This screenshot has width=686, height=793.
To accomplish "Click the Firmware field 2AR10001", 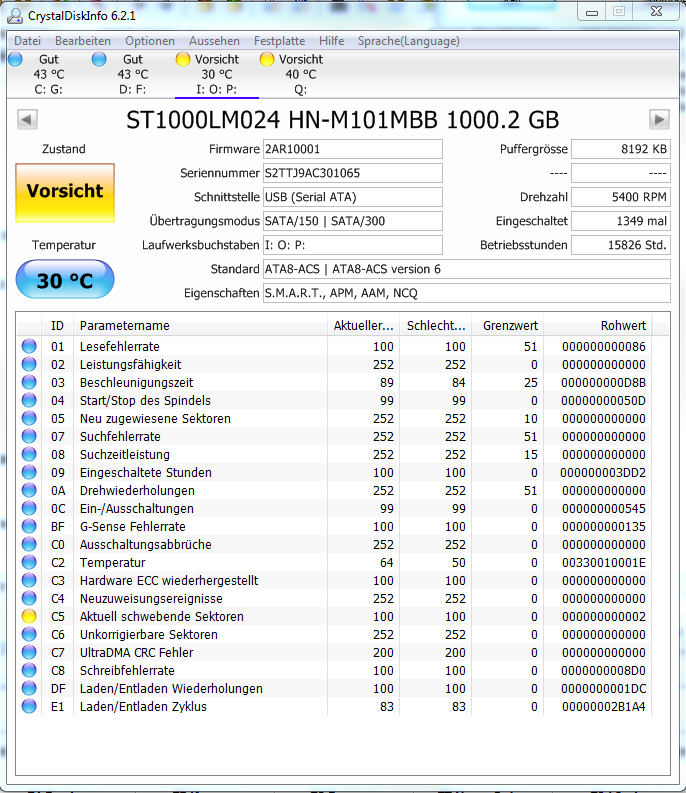I will pos(353,149).
